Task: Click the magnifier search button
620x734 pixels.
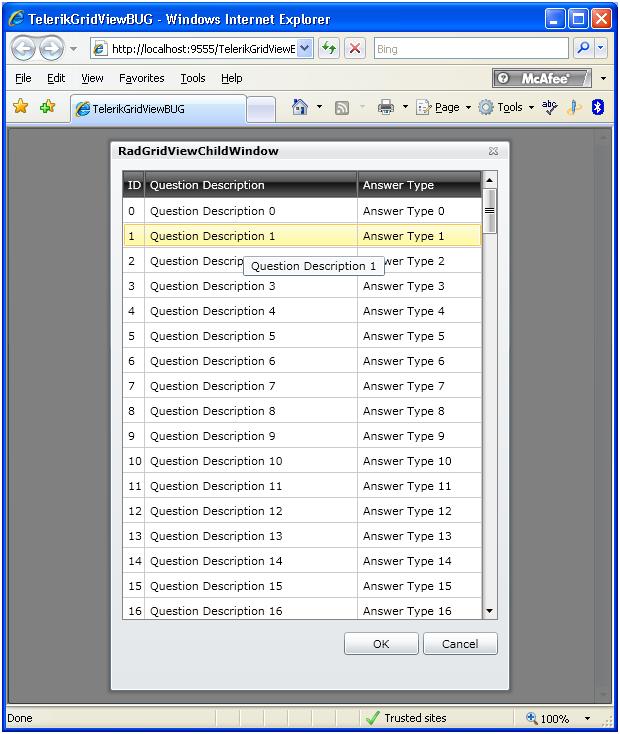Action: (x=583, y=48)
